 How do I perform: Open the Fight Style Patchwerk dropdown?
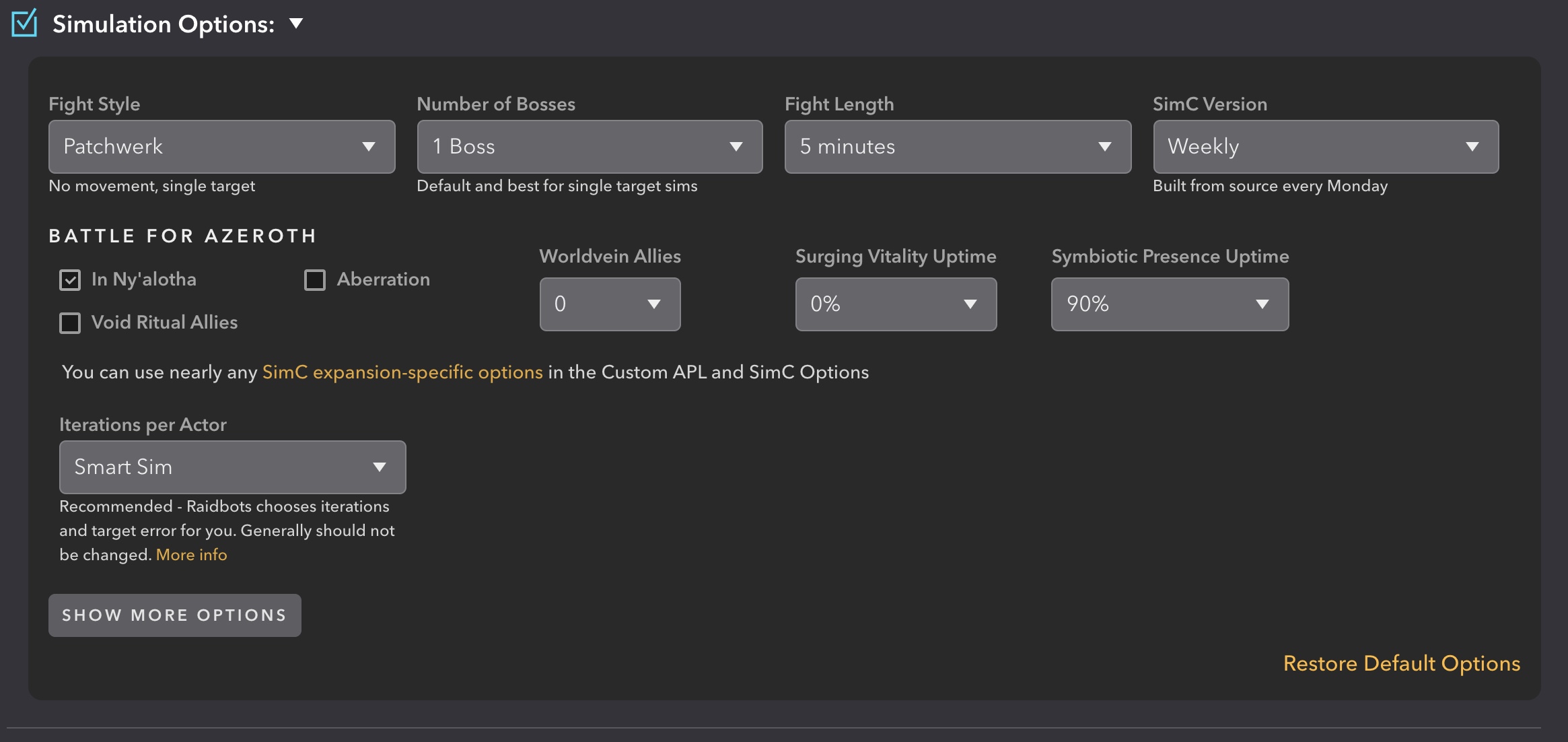pyautogui.click(x=221, y=147)
